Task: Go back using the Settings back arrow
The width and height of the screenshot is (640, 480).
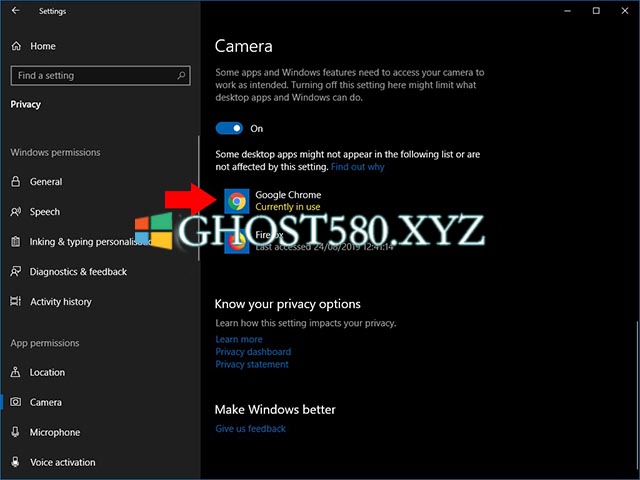Action: pos(16,11)
